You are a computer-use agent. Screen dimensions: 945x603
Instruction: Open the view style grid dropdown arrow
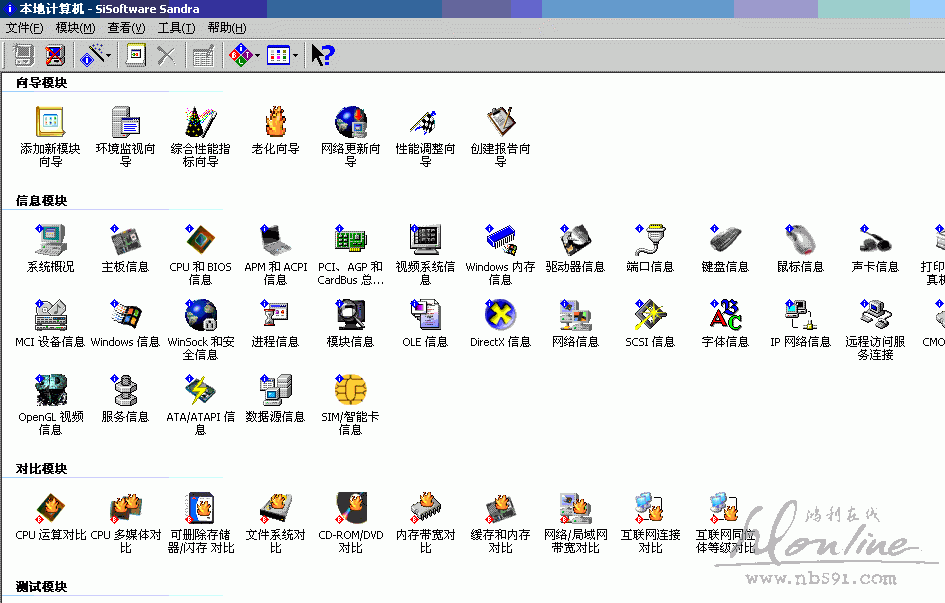click(x=295, y=56)
